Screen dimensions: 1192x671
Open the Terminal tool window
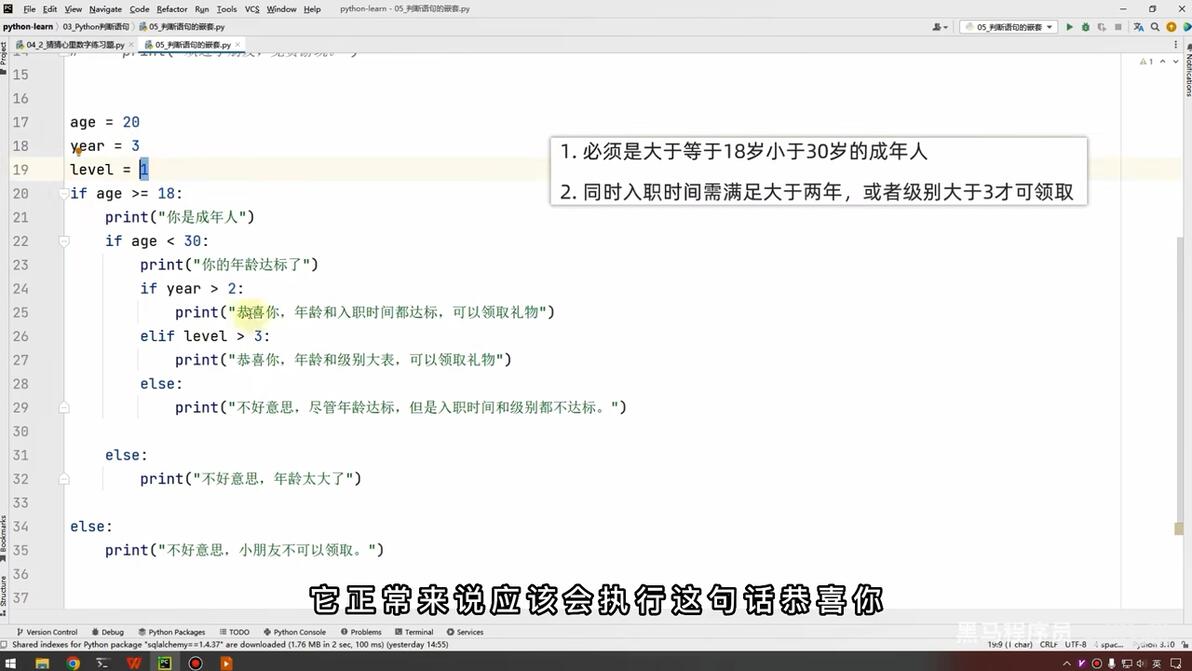click(414, 631)
